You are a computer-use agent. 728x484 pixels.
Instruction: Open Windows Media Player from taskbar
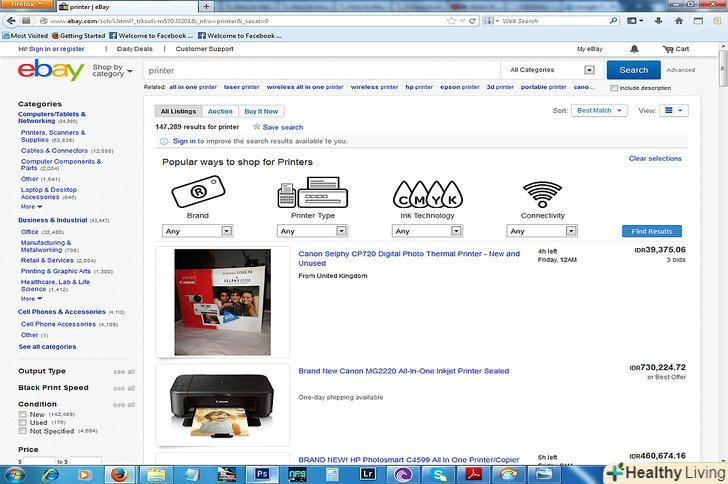click(84, 475)
